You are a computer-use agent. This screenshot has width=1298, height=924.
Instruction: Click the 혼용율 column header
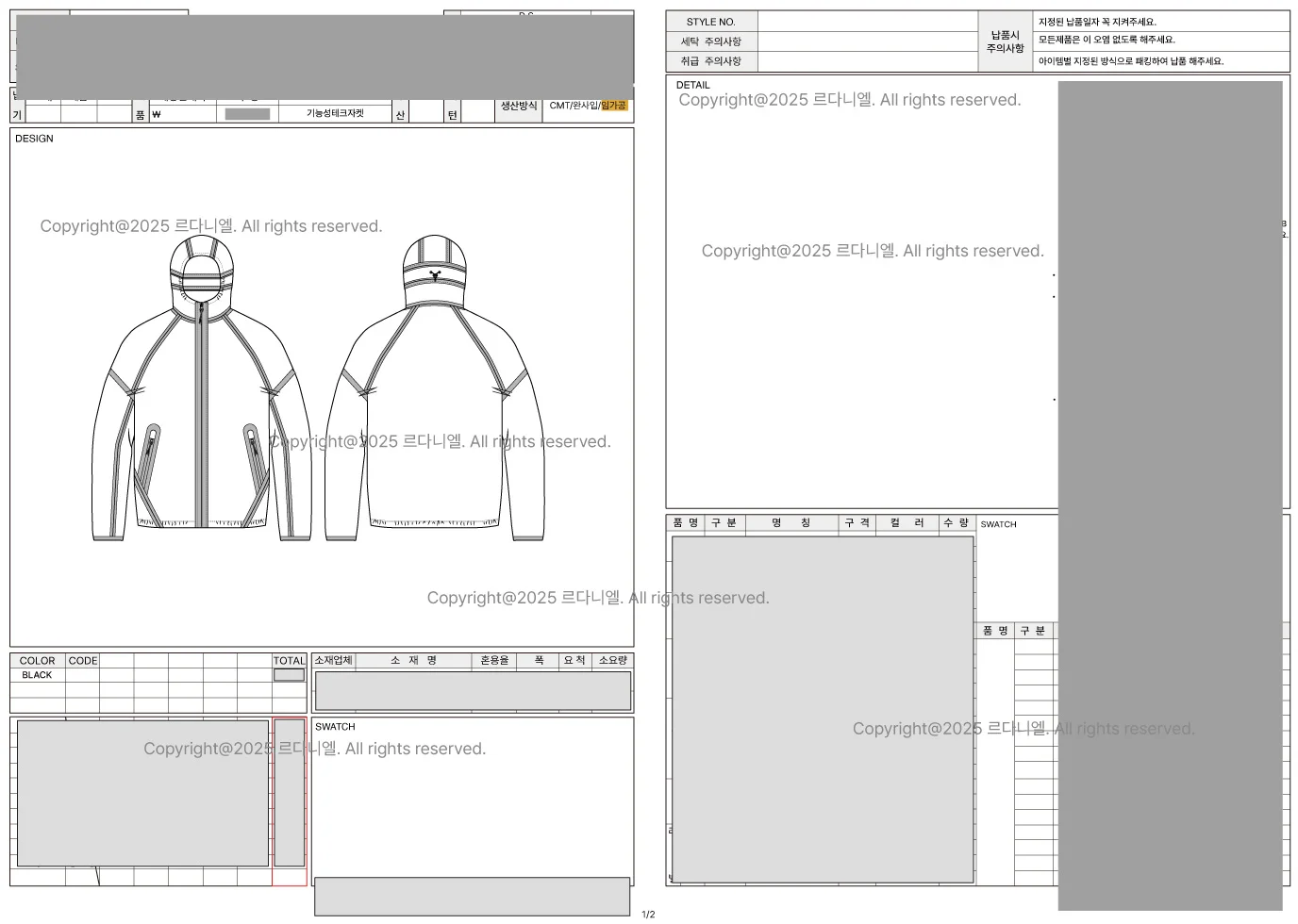click(x=494, y=661)
